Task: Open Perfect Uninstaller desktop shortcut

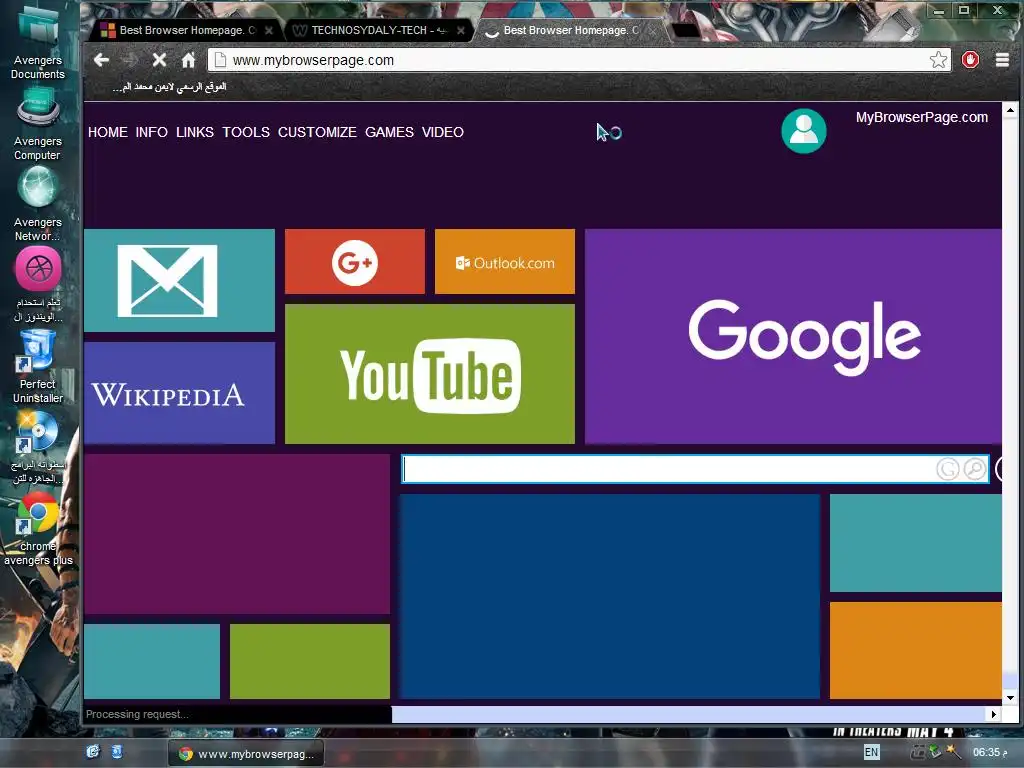Action: pos(38,367)
